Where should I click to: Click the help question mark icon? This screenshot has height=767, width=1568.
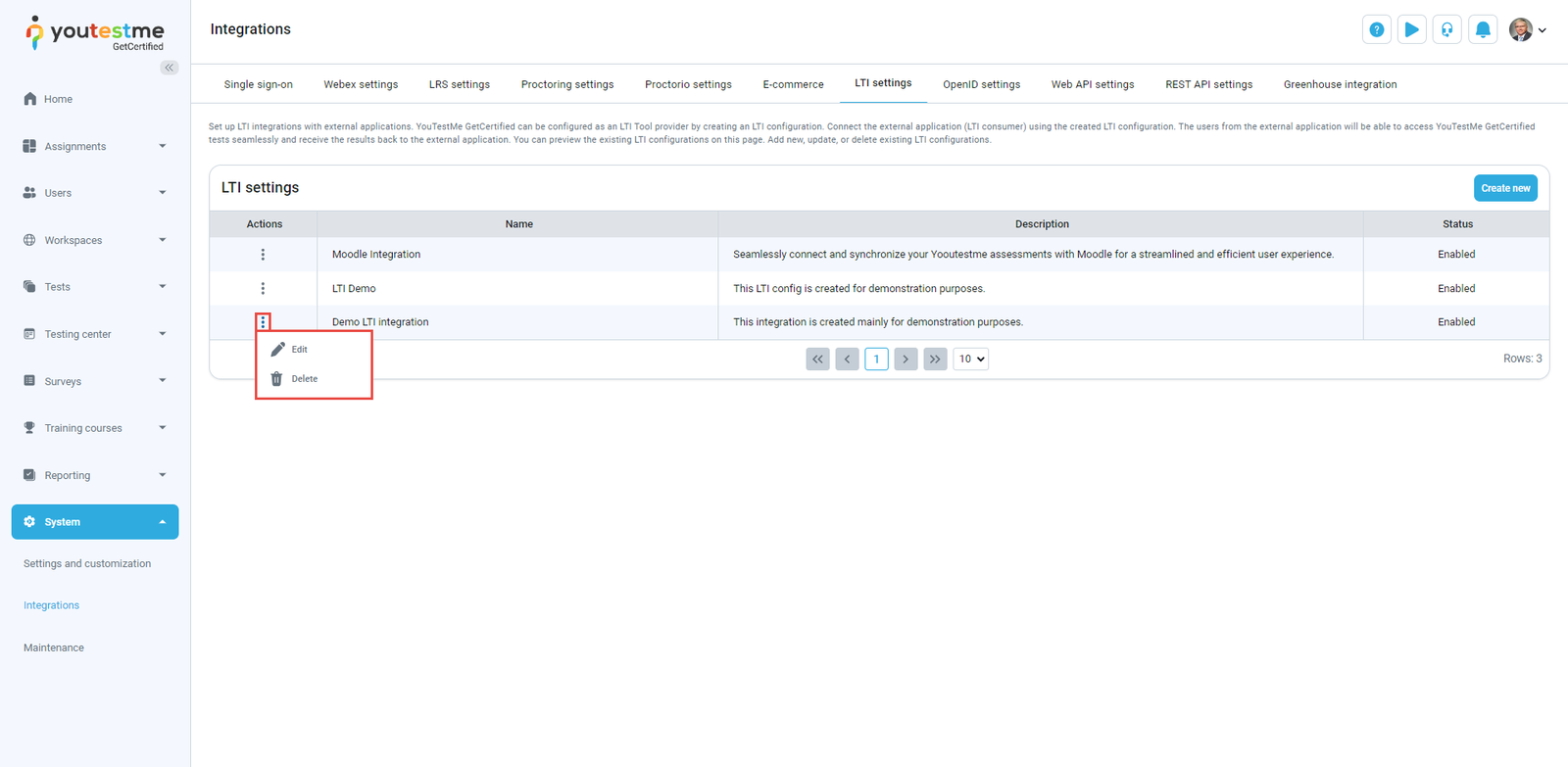[x=1376, y=29]
